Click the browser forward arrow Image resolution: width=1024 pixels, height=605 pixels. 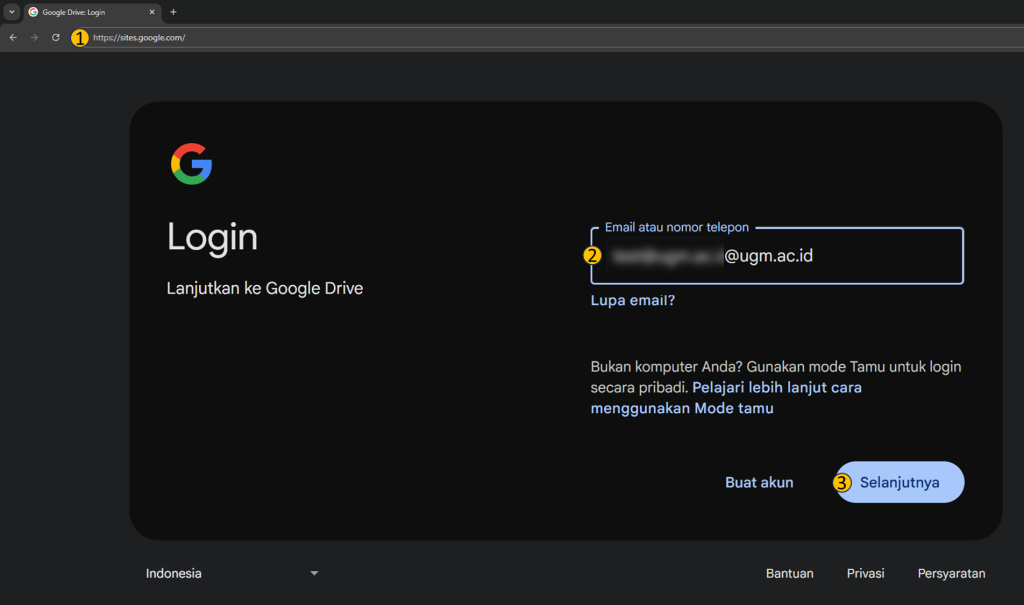coord(34,37)
